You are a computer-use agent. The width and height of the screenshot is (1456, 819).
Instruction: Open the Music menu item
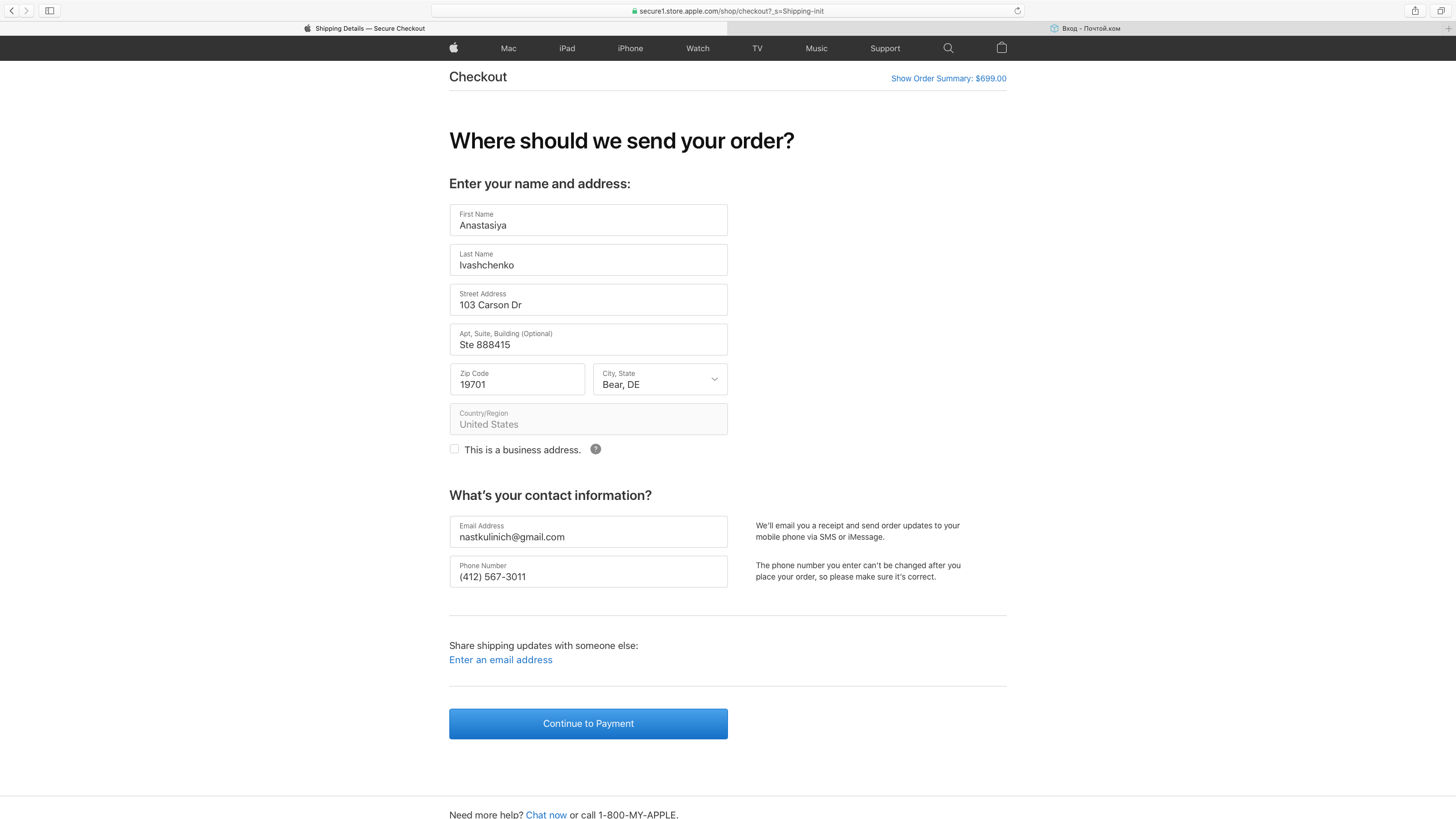tap(816, 48)
